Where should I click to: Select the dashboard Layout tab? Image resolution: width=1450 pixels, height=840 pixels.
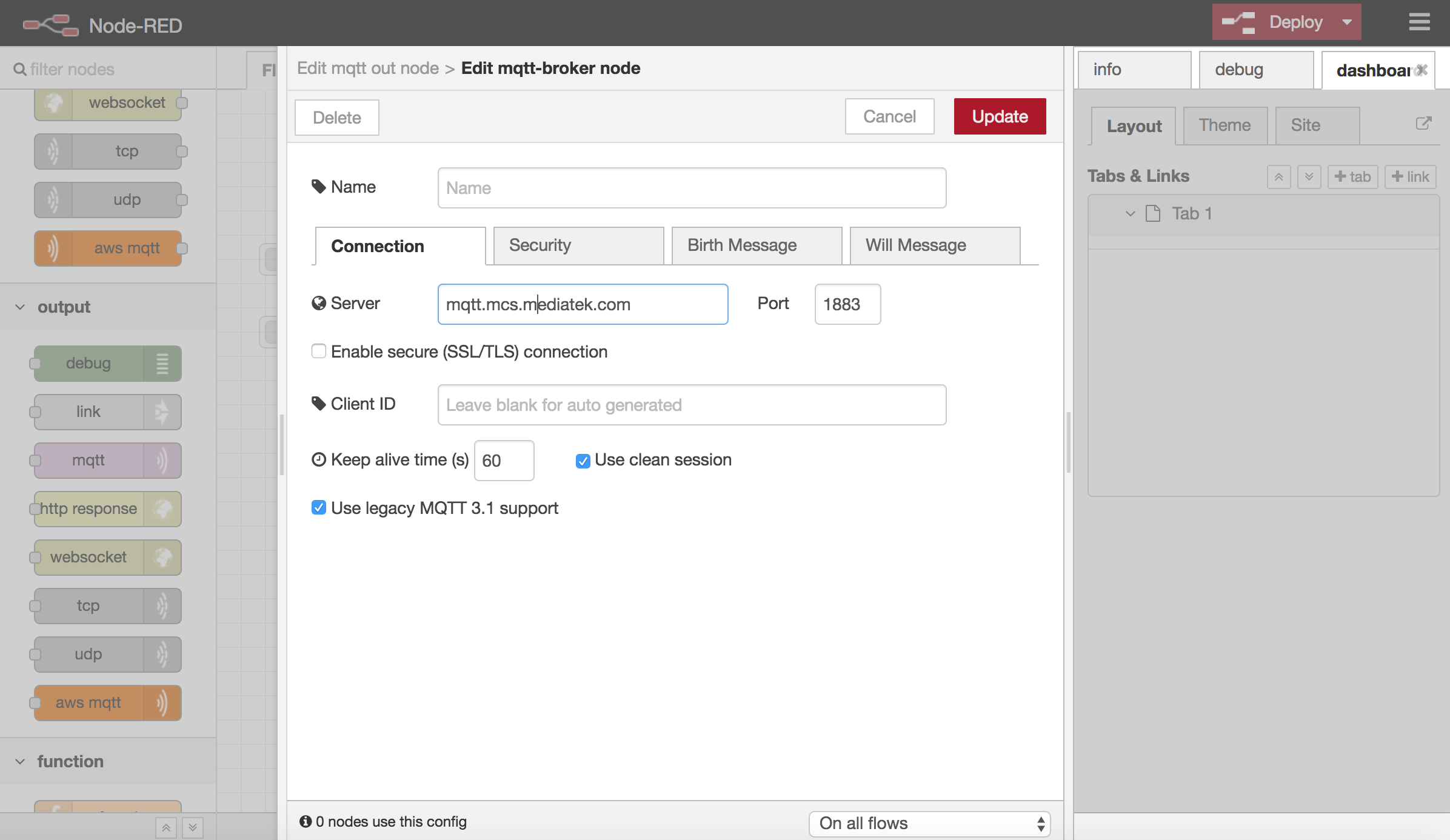pos(1134,126)
